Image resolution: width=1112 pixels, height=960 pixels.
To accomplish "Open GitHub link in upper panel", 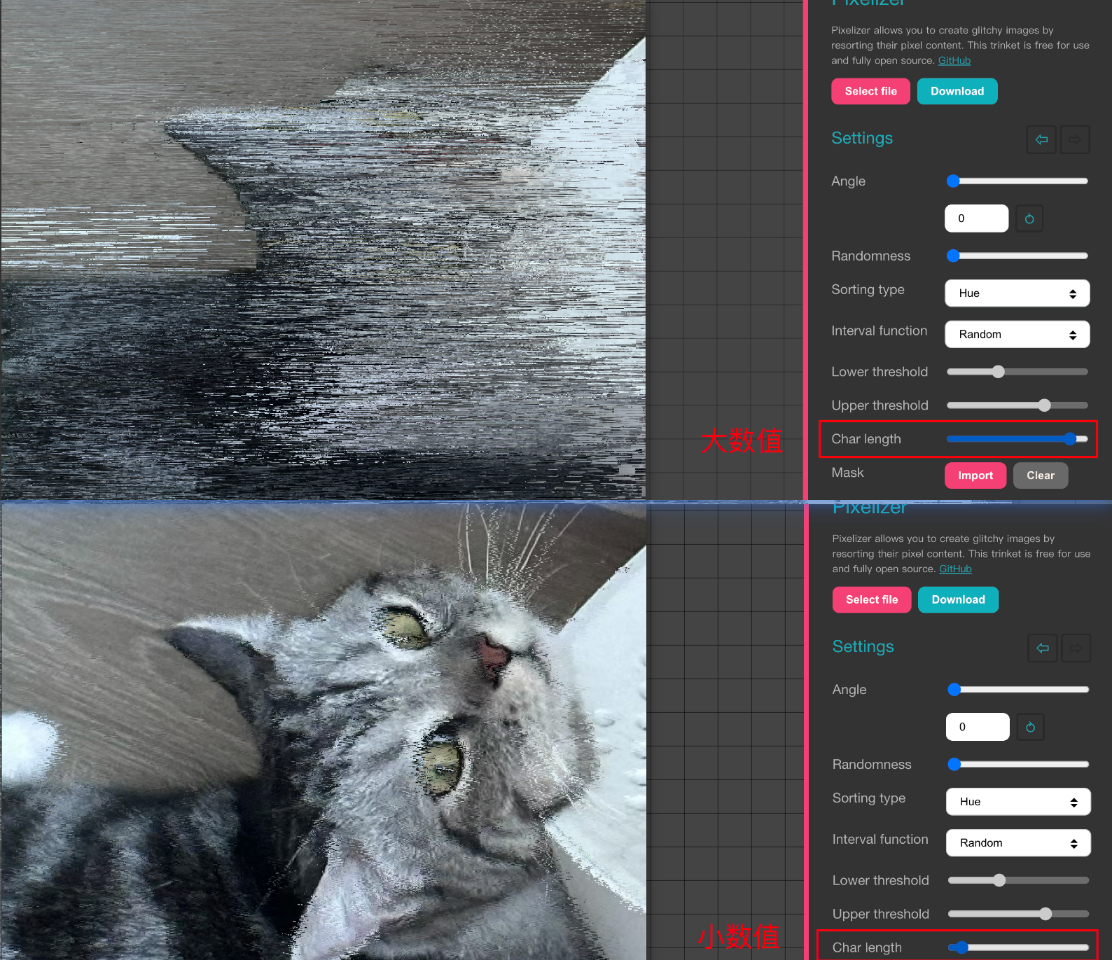I will 954,61.
